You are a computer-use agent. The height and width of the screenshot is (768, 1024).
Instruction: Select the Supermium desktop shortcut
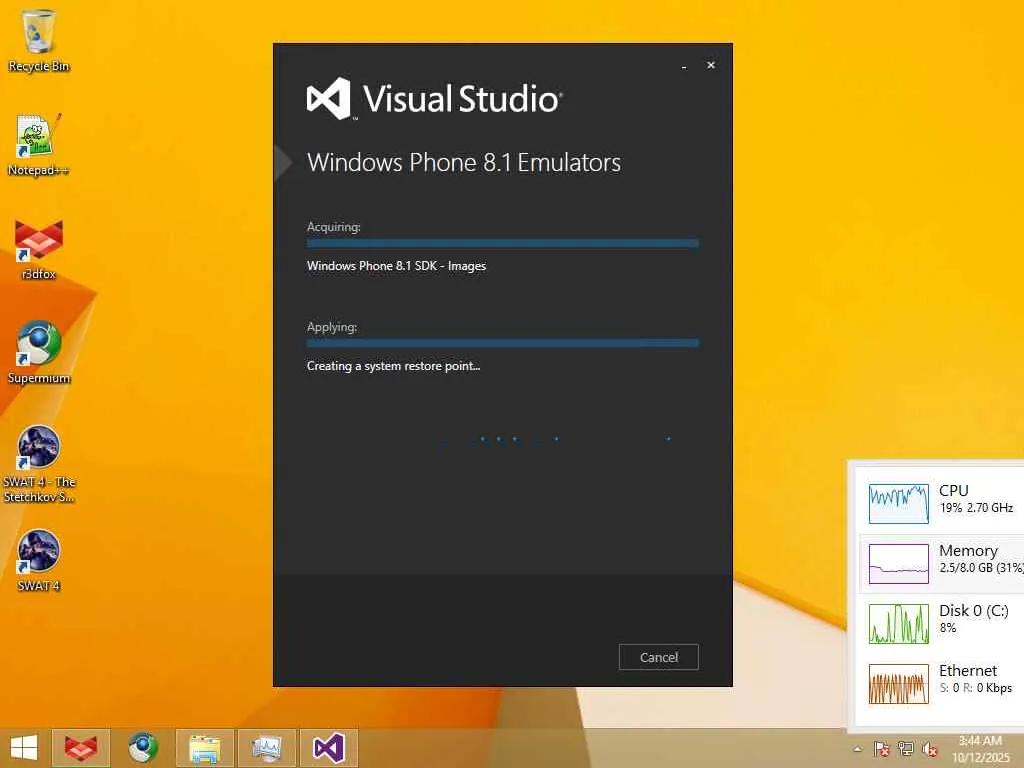[x=39, y=353]
